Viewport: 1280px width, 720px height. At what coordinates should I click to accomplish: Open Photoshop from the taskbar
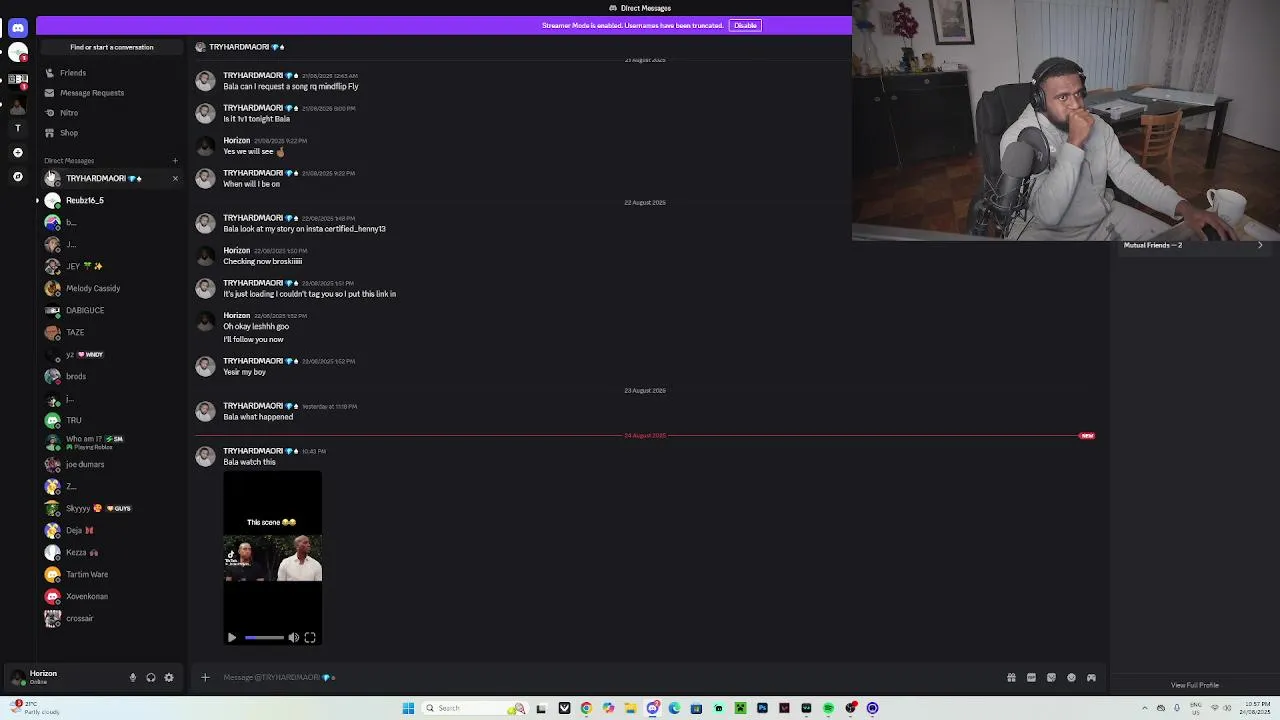762,709
